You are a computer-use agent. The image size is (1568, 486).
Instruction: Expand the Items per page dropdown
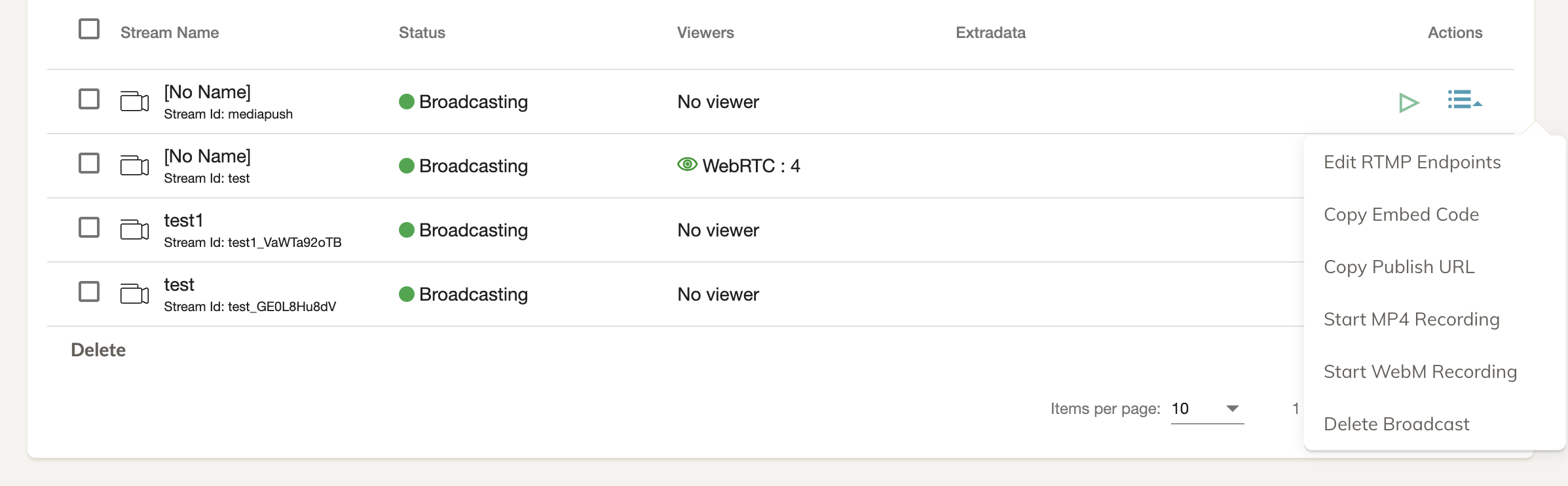coord(1207,409)
